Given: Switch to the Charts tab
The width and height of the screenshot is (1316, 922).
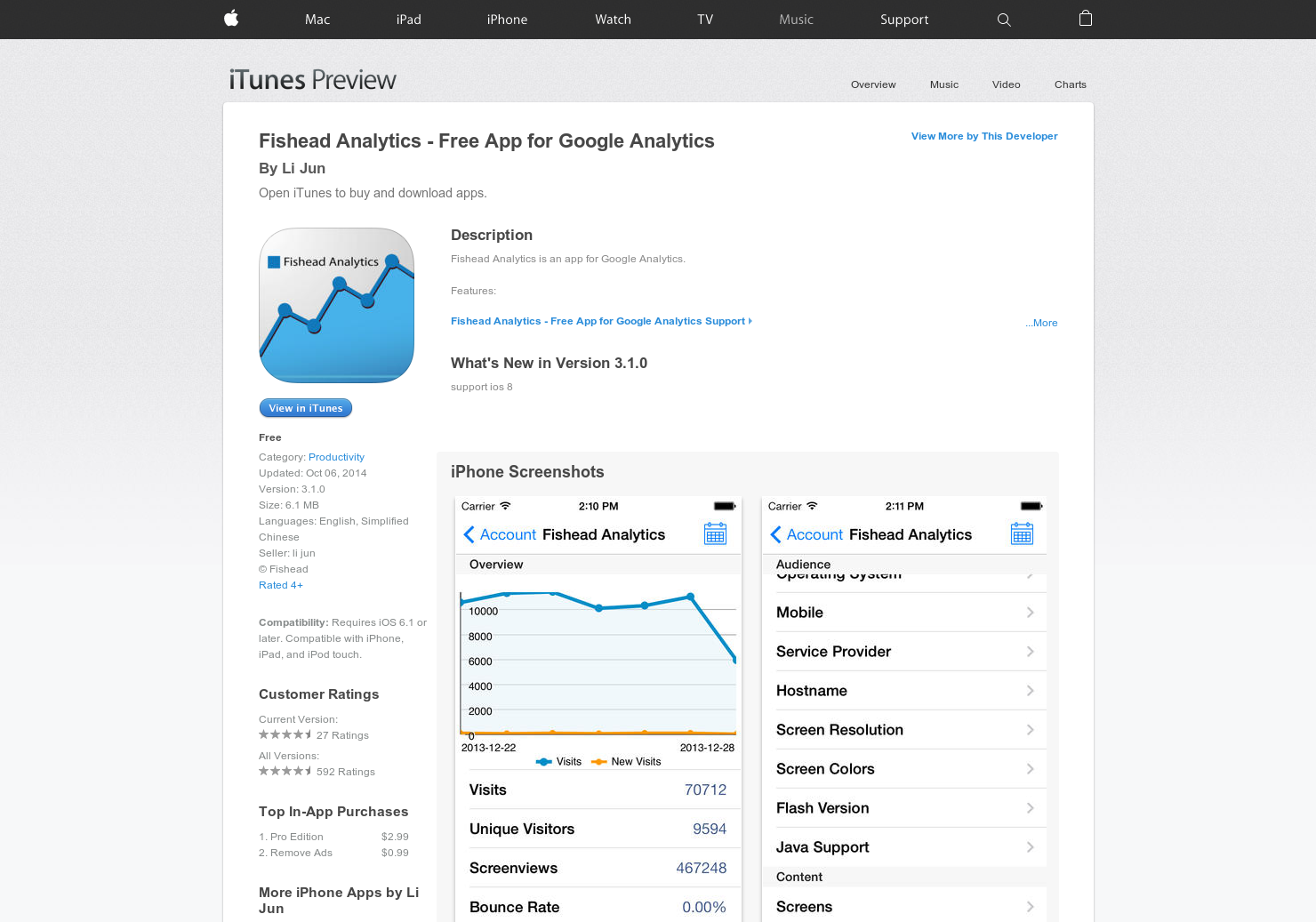Looking at the screenshot, I should [1070, 84].
